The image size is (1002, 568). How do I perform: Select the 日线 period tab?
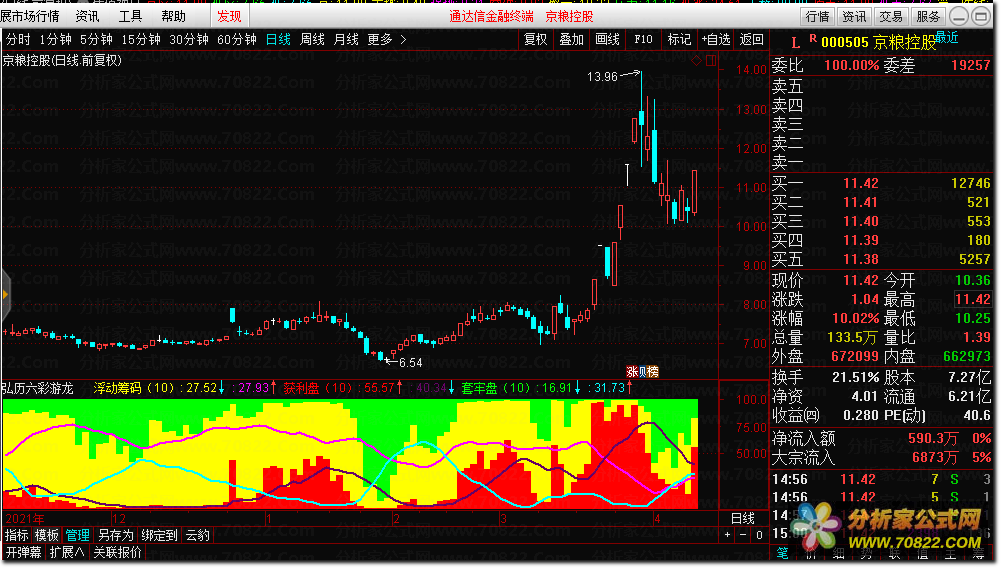278,40
